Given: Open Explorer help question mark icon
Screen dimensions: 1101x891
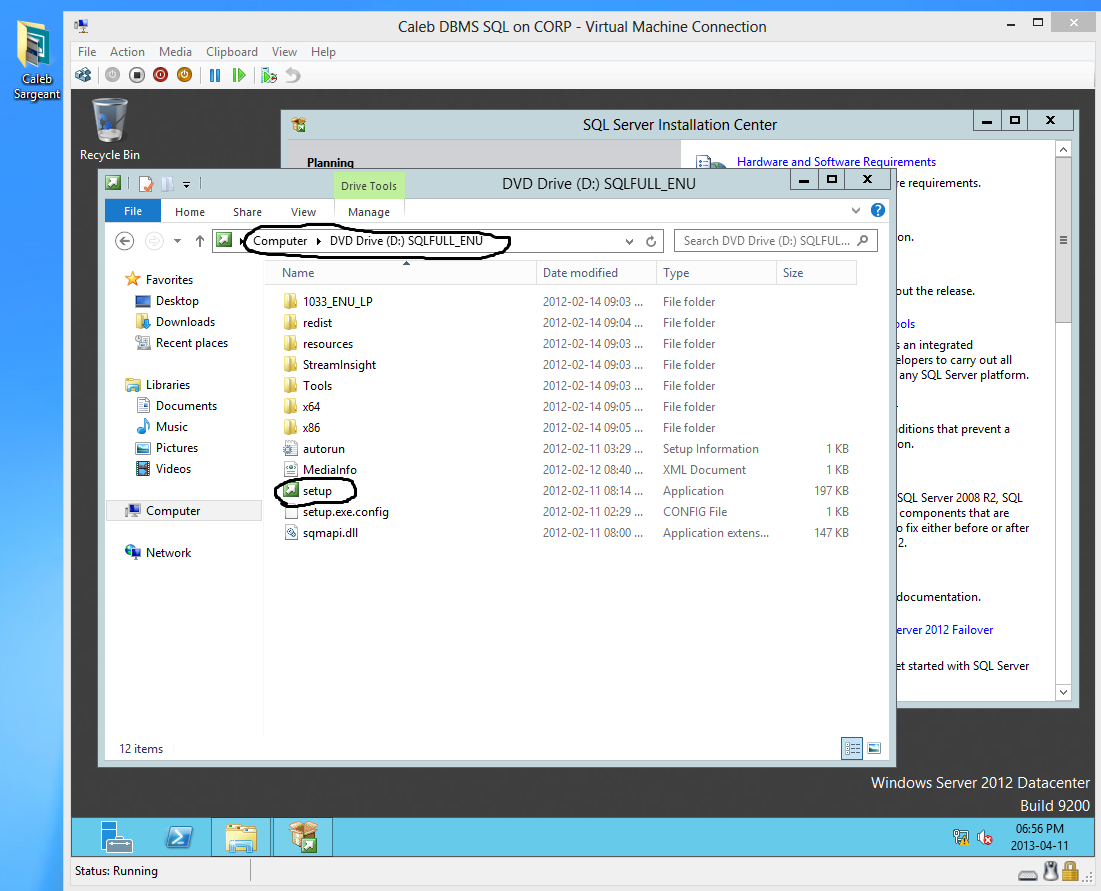Looking at the screenshot, I should (878, 210).
